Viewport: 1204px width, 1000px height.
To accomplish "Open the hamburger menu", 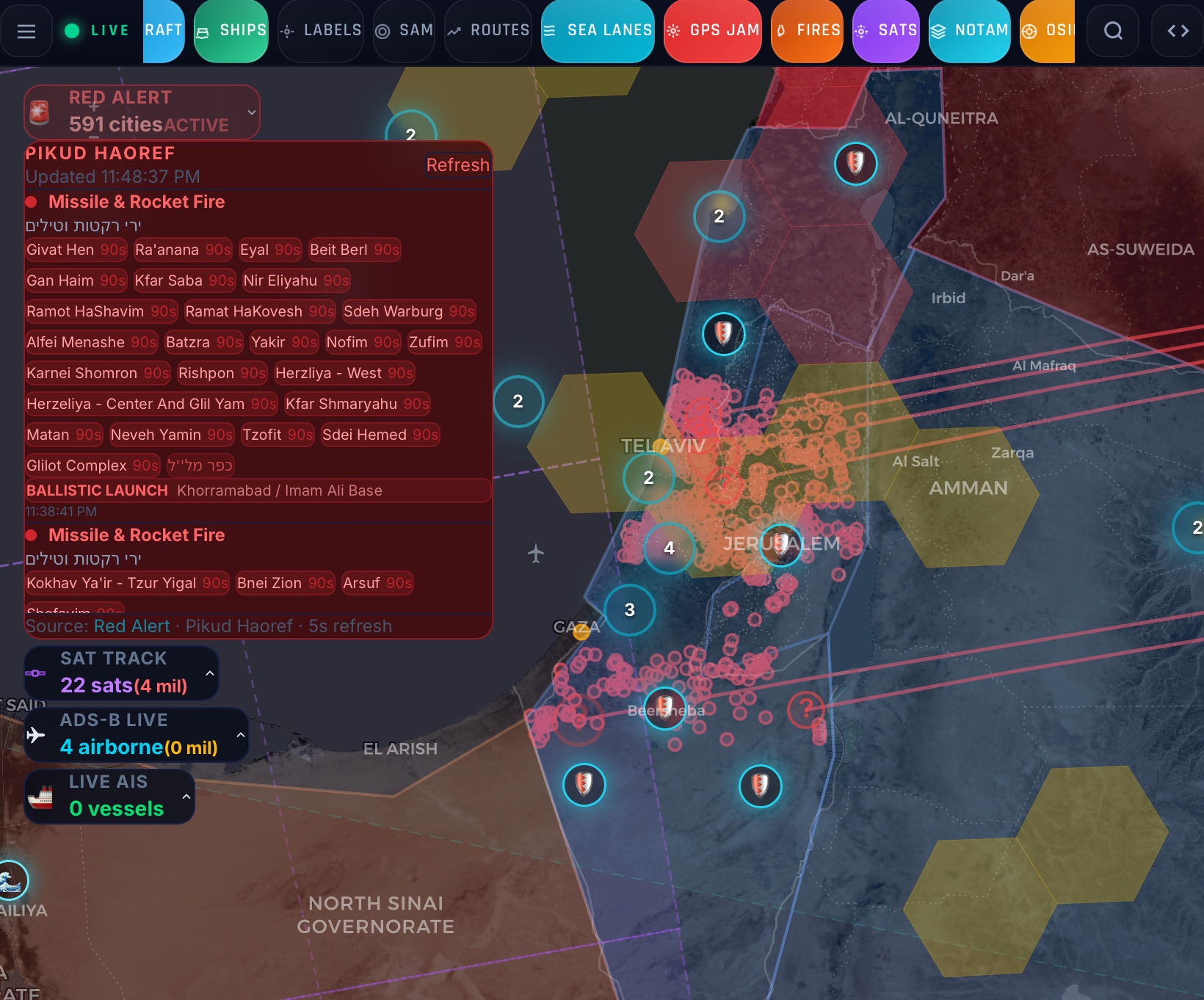I will [x=26, y=31].
